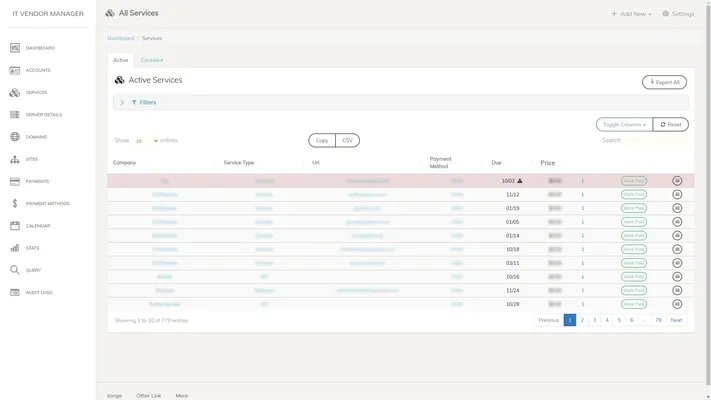Mark the 11/12 due service as paid
This screenshot has height=400, width=711.
click(634, 195)
